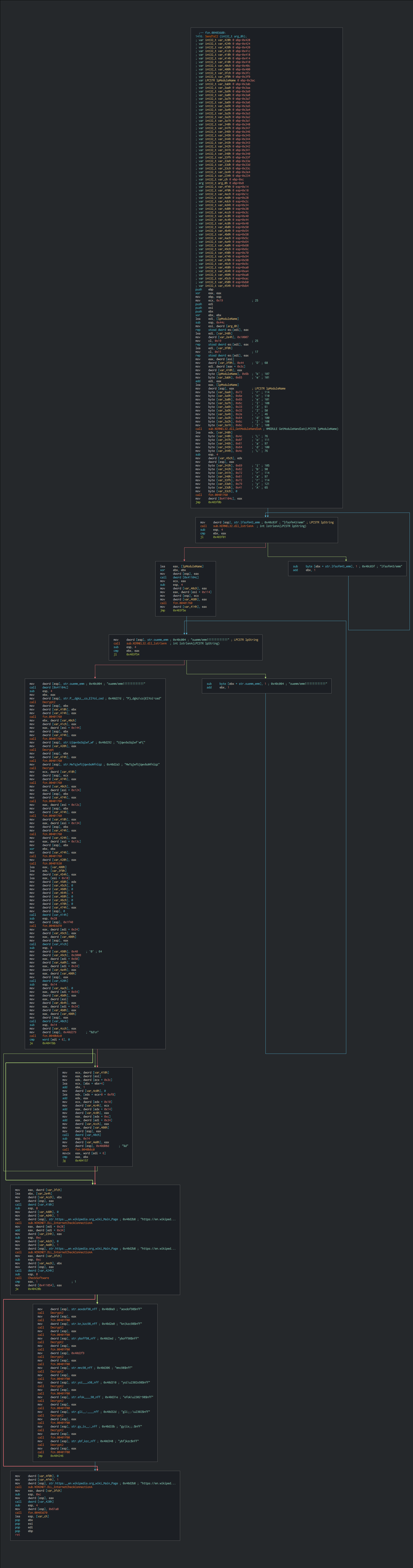Follow the jl 0x403f54 branch

127,654
